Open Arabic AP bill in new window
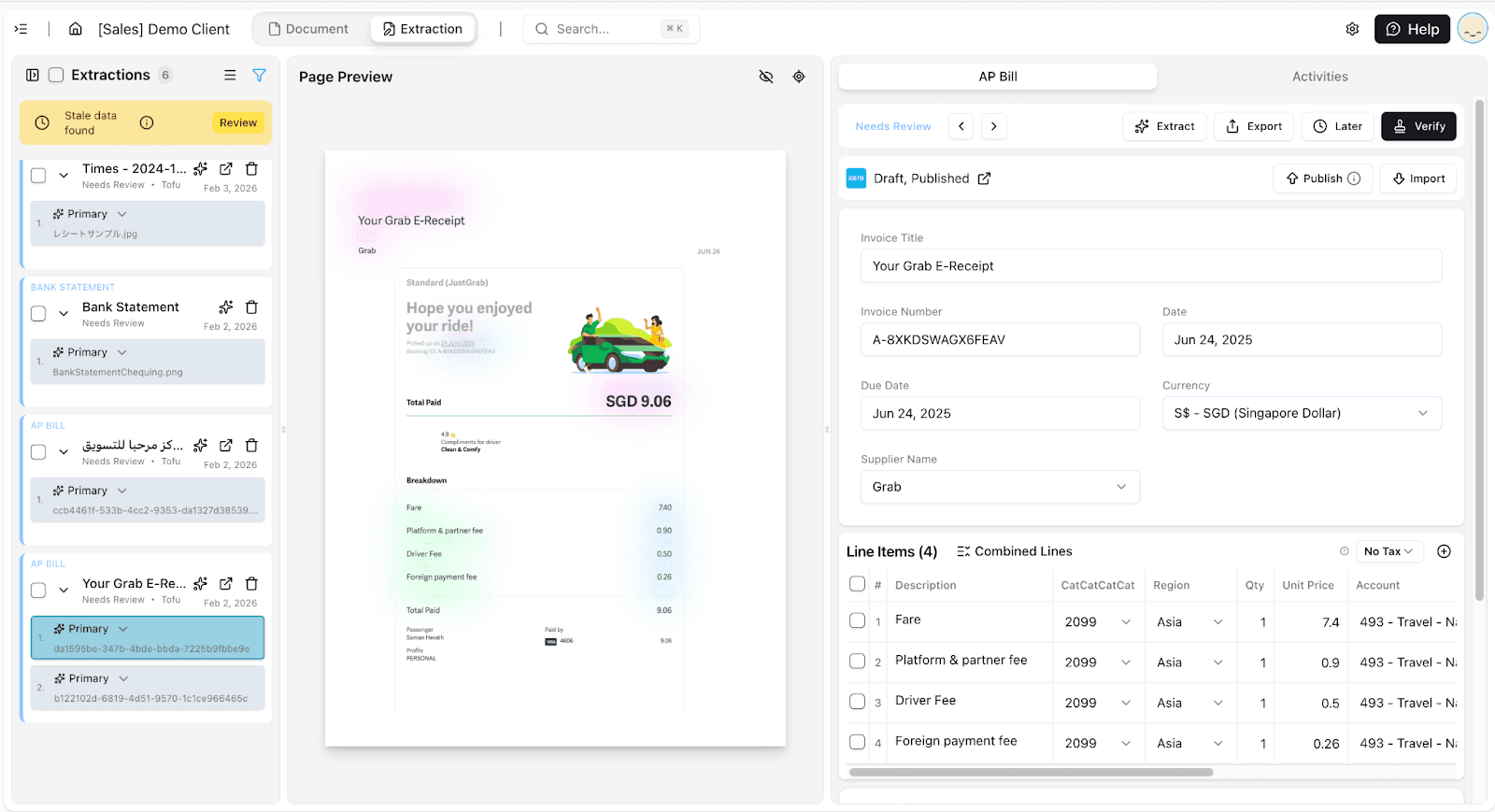 pos(226,446)
